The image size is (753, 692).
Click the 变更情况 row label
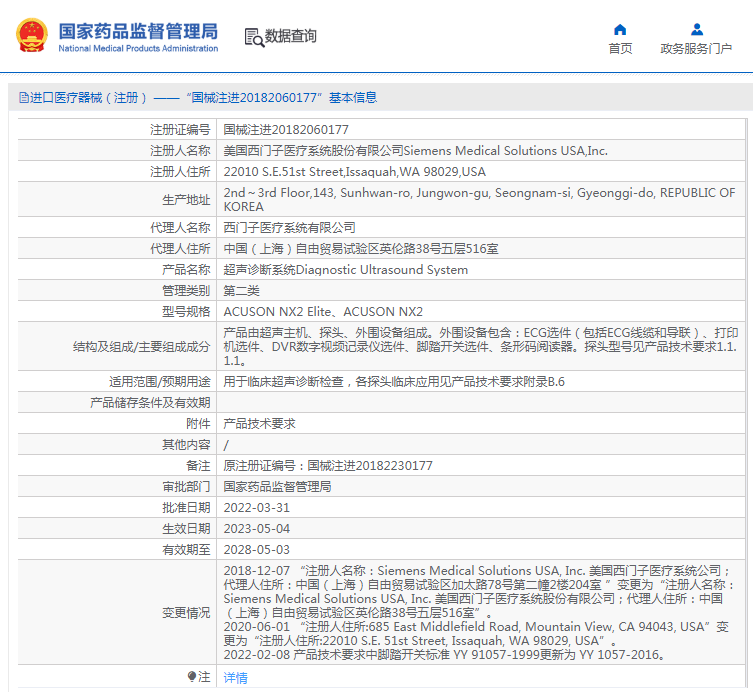[x=186, y=613]
